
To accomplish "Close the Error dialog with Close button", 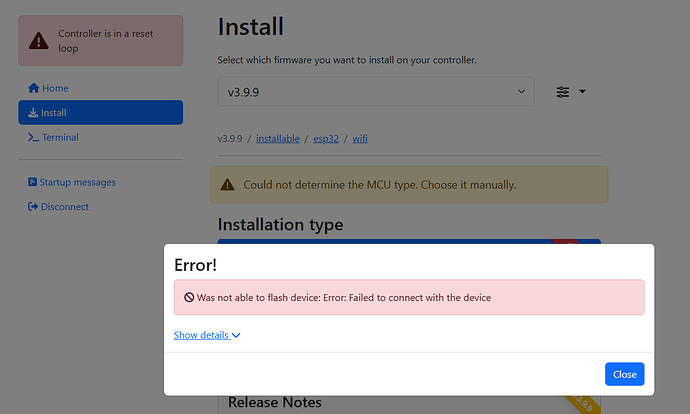I will (624, 374).
